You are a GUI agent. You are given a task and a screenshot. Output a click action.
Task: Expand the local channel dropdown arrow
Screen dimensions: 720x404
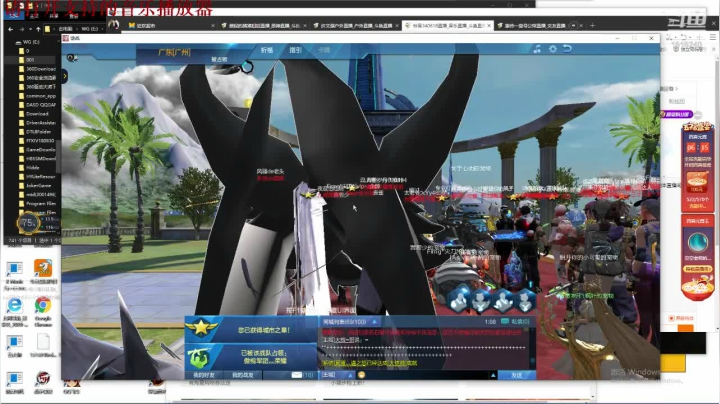click(x=374, y=321)
